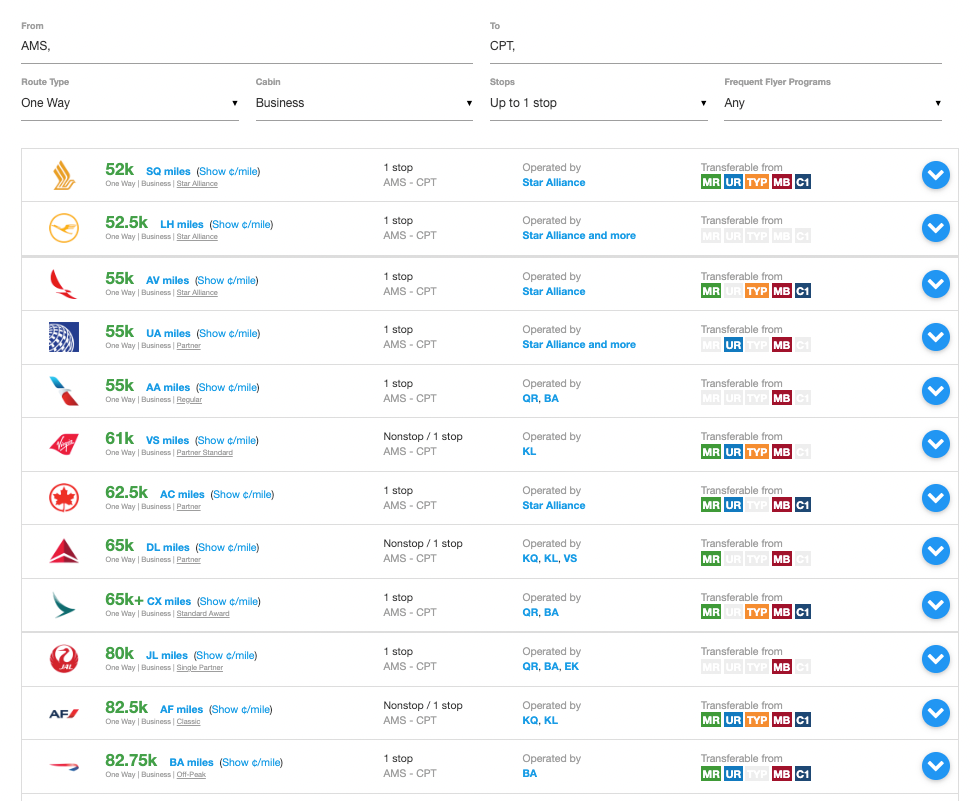Click the TYP badge in VS miles row
This screenshot has height=801, width=970.
757,452
